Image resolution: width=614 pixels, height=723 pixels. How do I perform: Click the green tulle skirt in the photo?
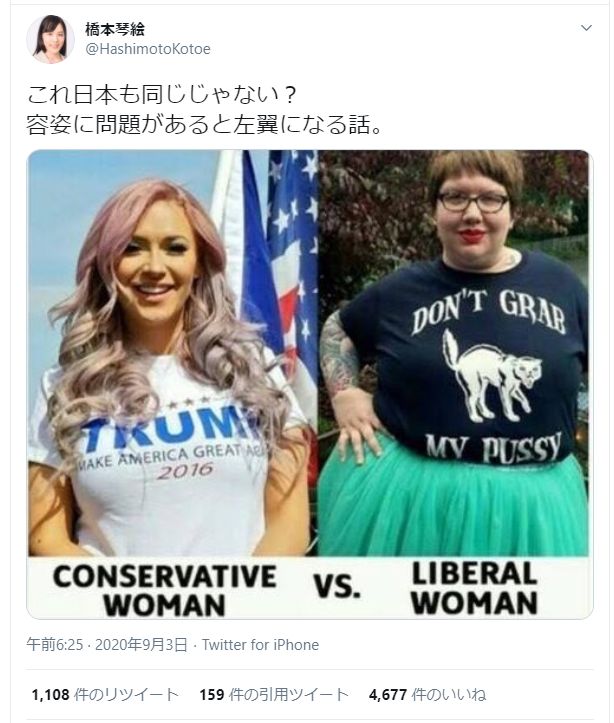(452, 503)
